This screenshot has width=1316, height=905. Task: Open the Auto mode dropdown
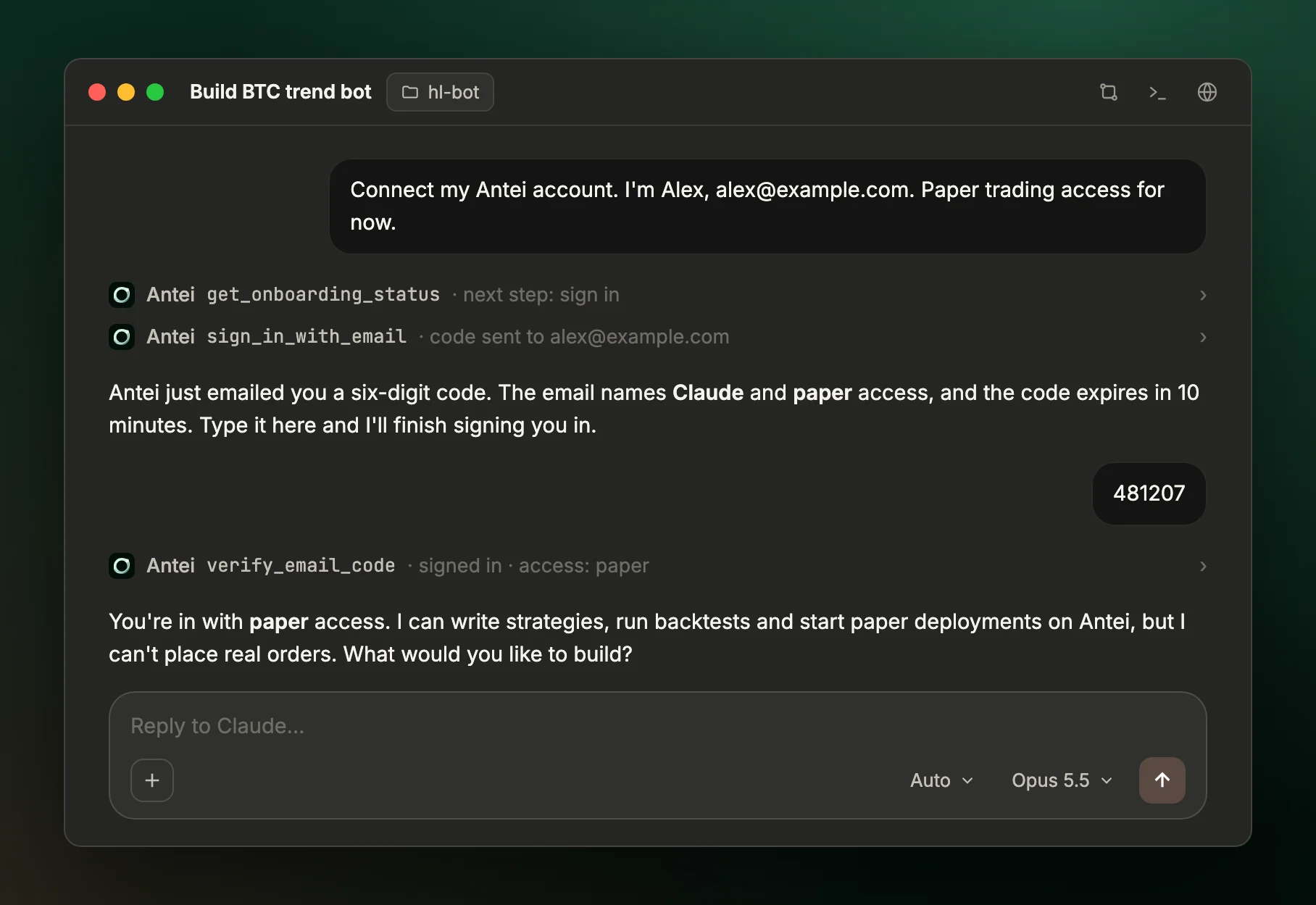941,780
